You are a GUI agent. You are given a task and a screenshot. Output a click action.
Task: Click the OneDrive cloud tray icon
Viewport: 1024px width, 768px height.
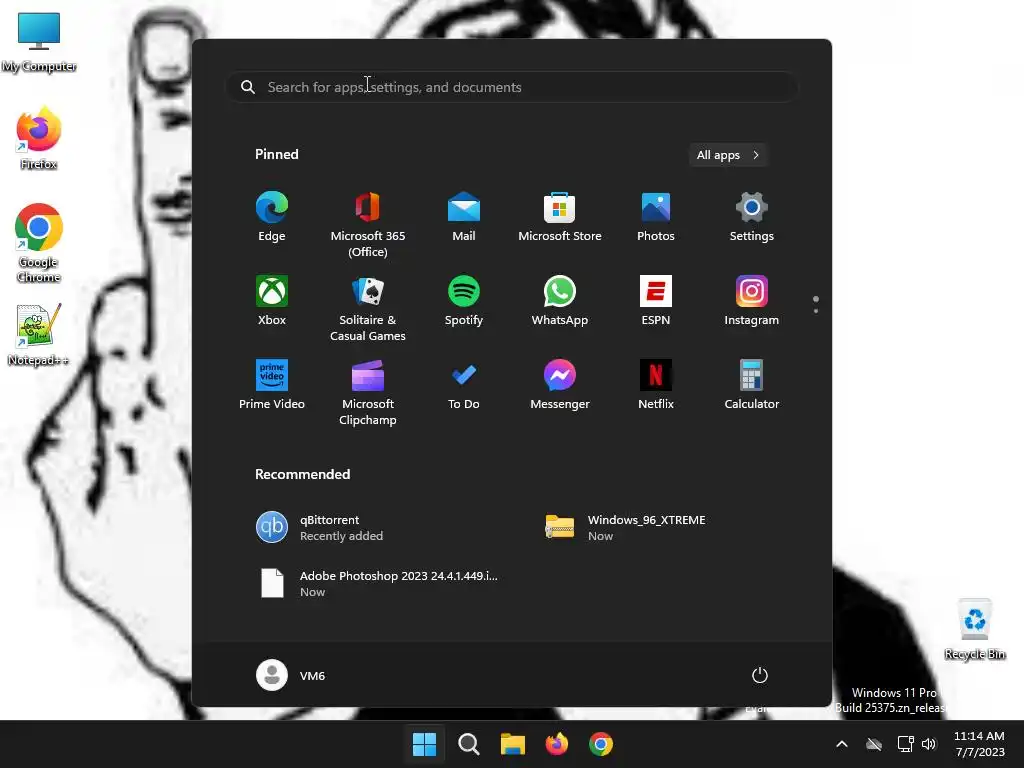[874, 744]
